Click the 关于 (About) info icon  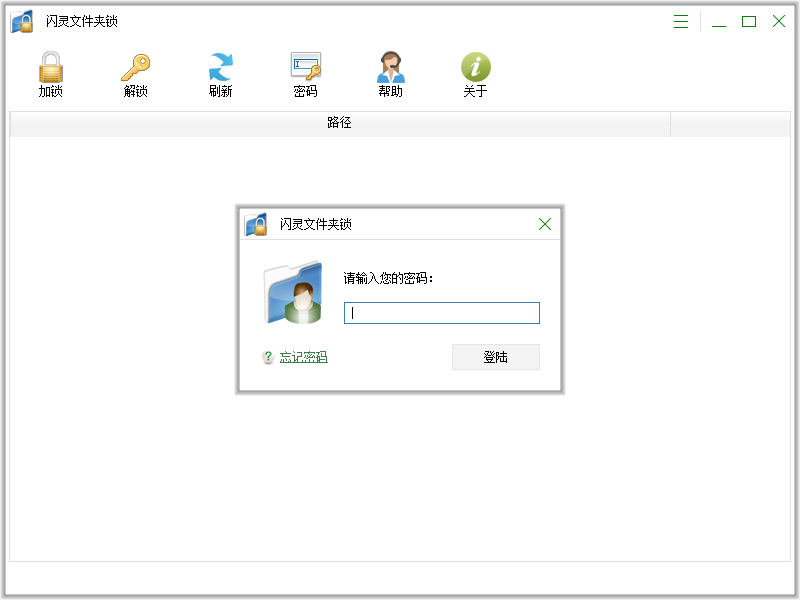(x=475, y=68)
